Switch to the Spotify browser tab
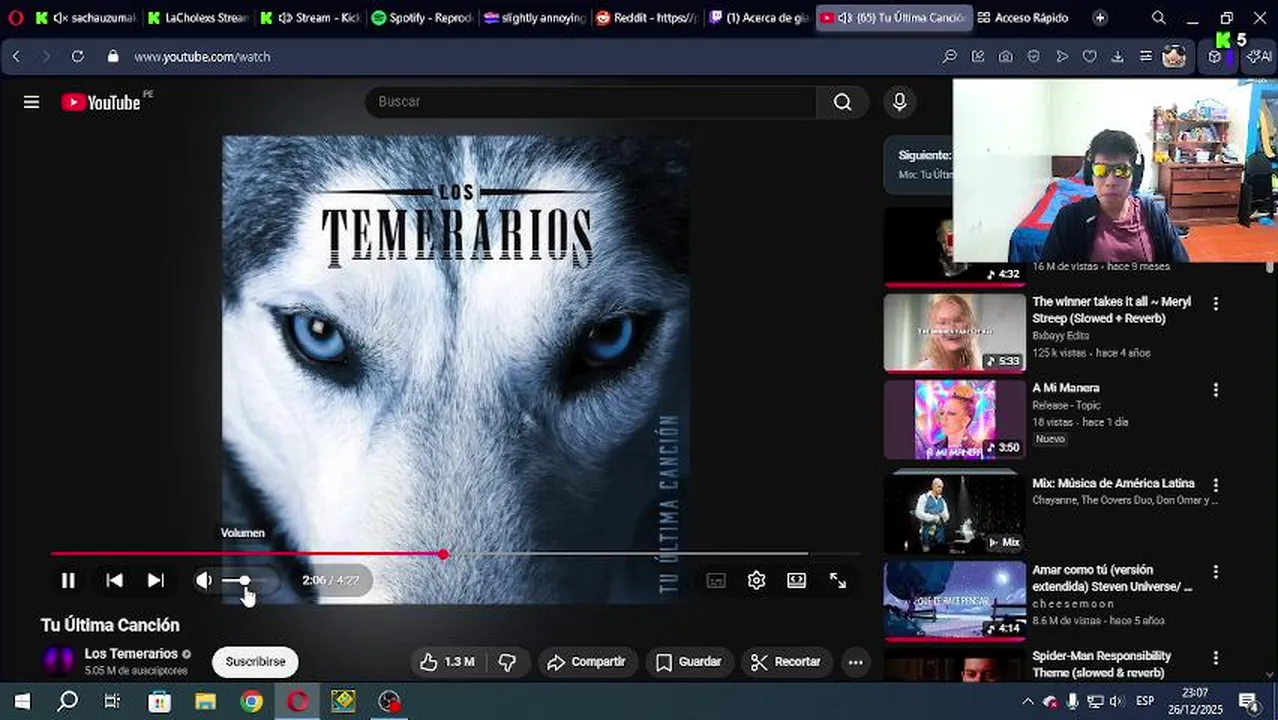Viewport: 1278px width, 720px height. click(x=422, y=18)
